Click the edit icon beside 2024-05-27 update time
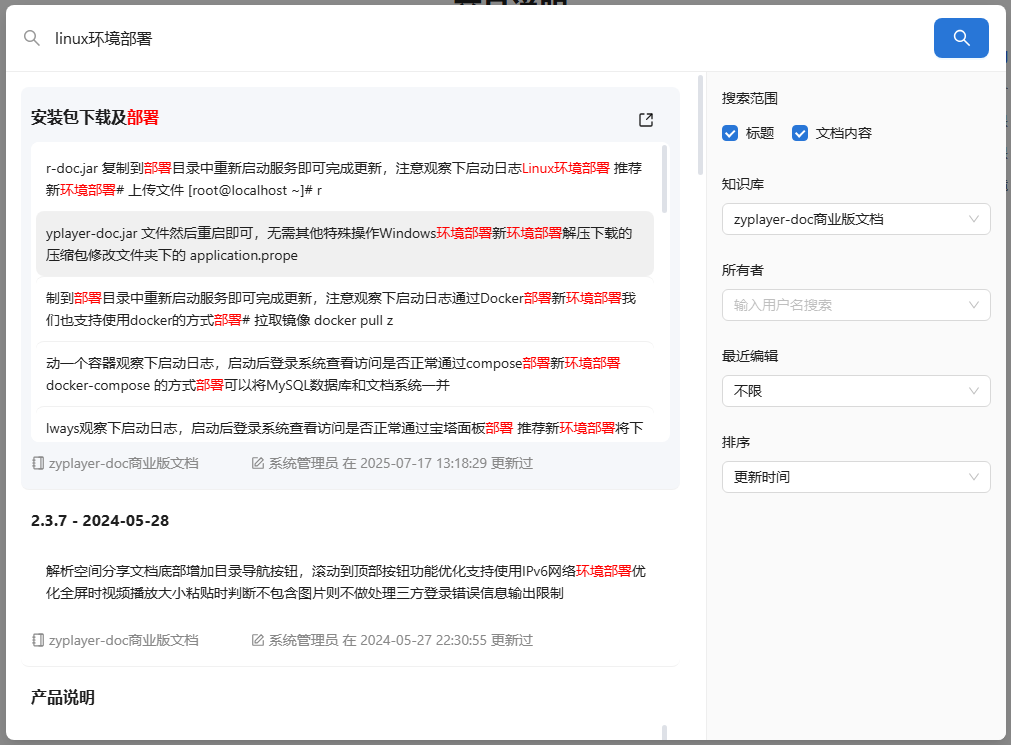1011x745 pixels. (257, 640)
